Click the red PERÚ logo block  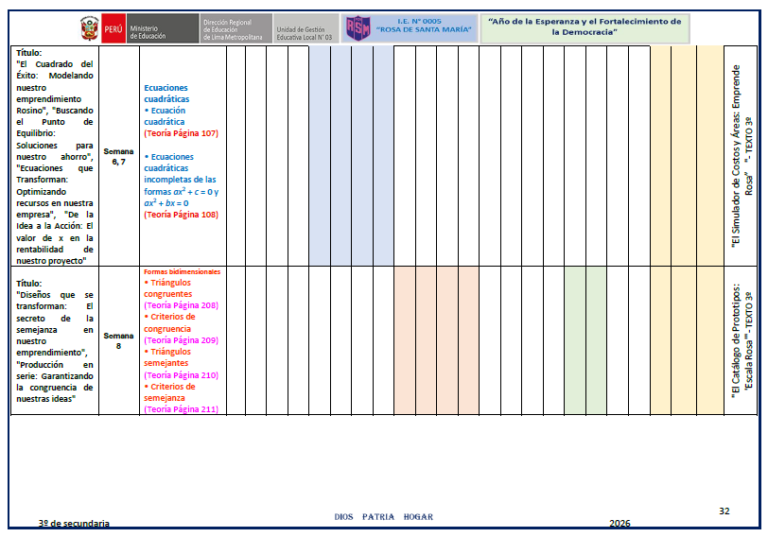[114, 28]
